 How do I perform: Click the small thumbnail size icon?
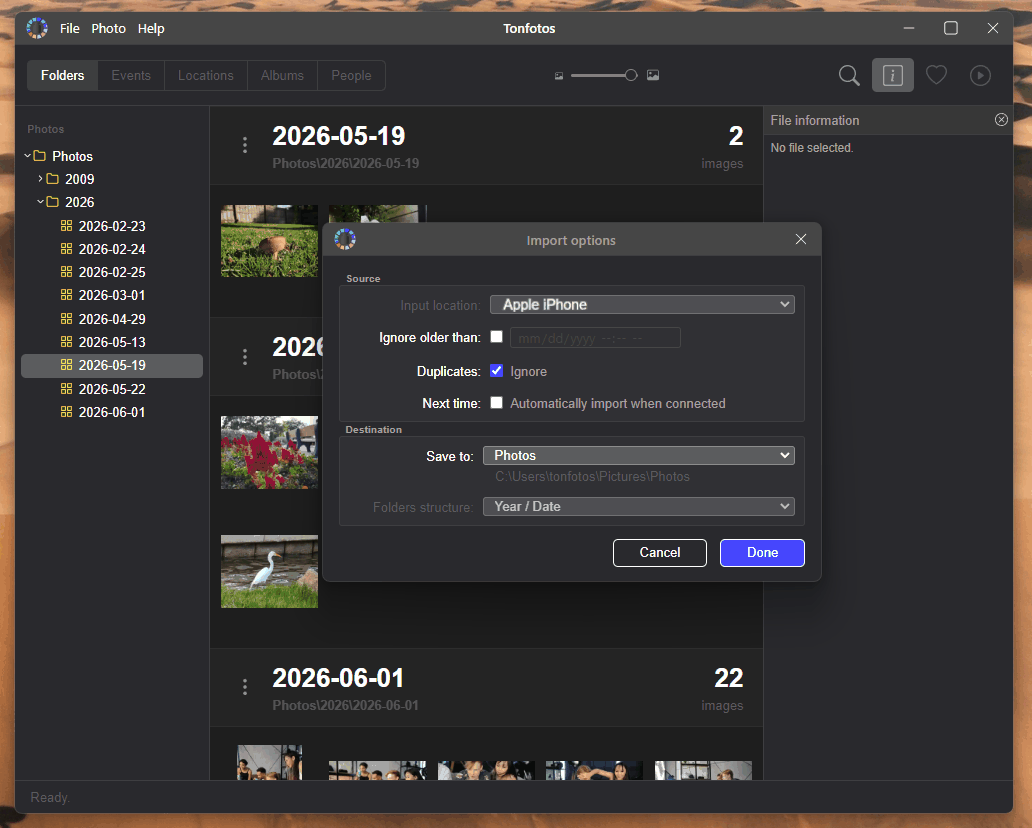(x=559, y=76)
